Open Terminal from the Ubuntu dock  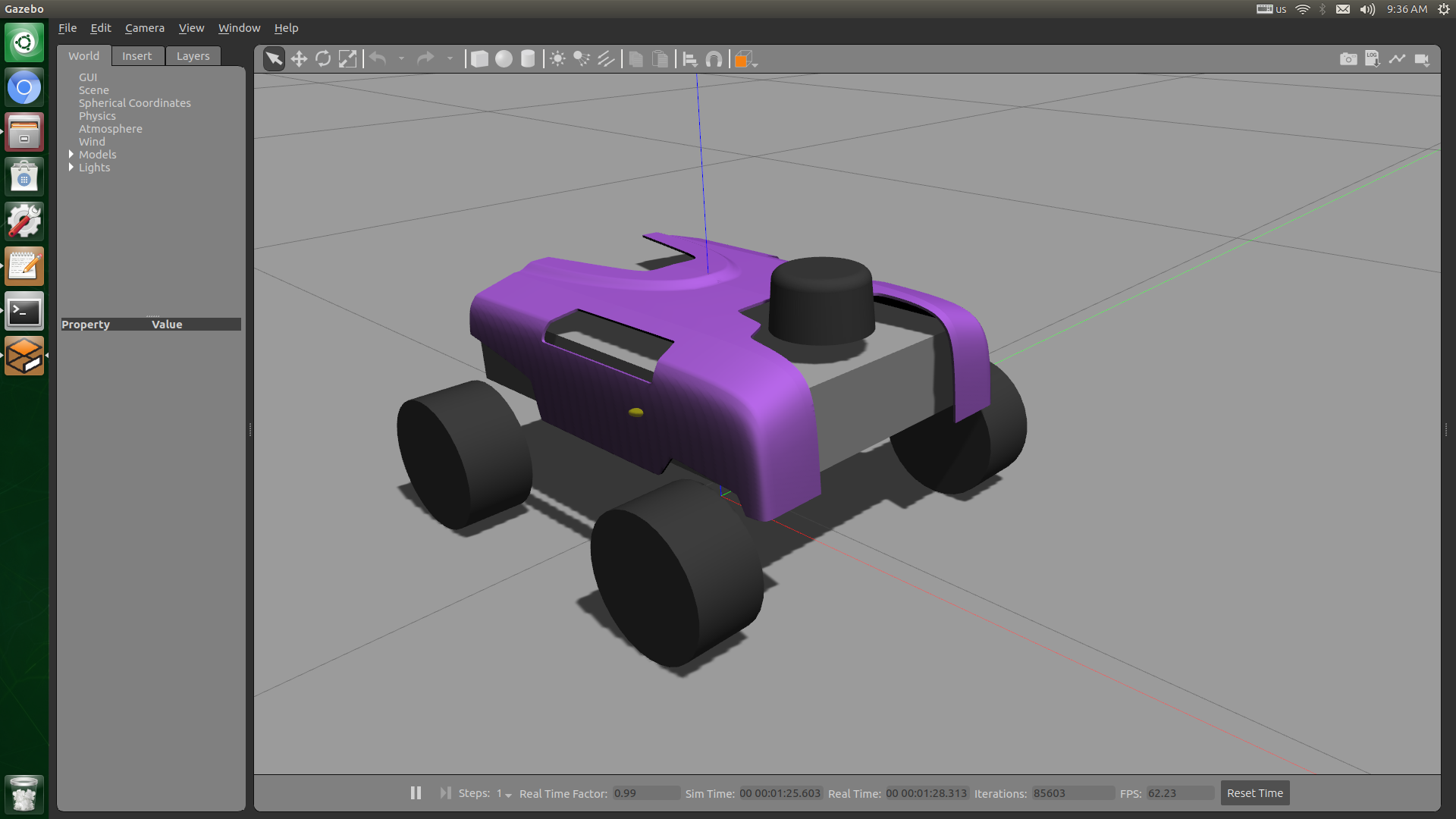(24, 312)
